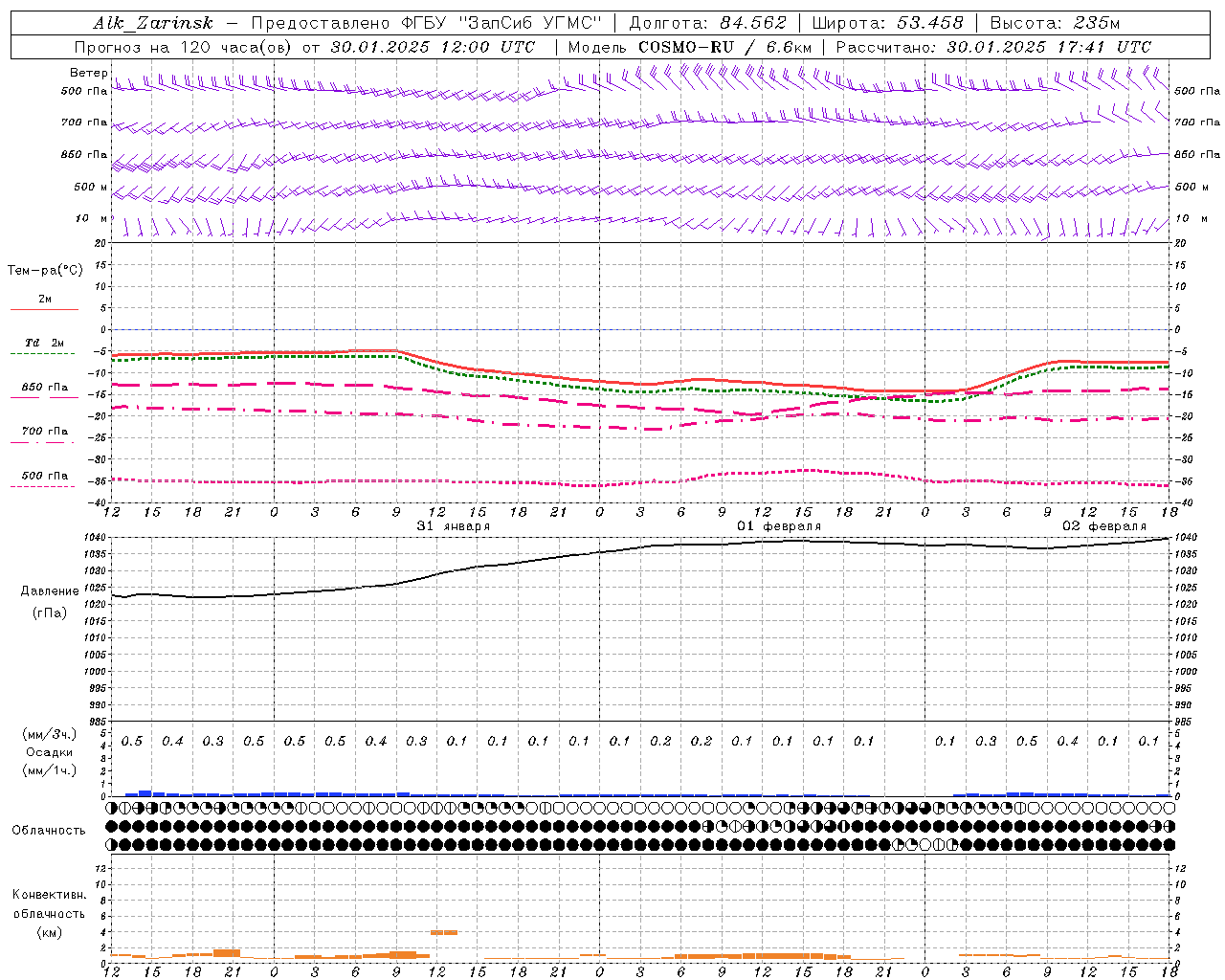Image resolution: width=1225 pixels, height=980 pixels.
Task: Click the Широта: 53.458 latitude value
Action: [x=887, y=23]
